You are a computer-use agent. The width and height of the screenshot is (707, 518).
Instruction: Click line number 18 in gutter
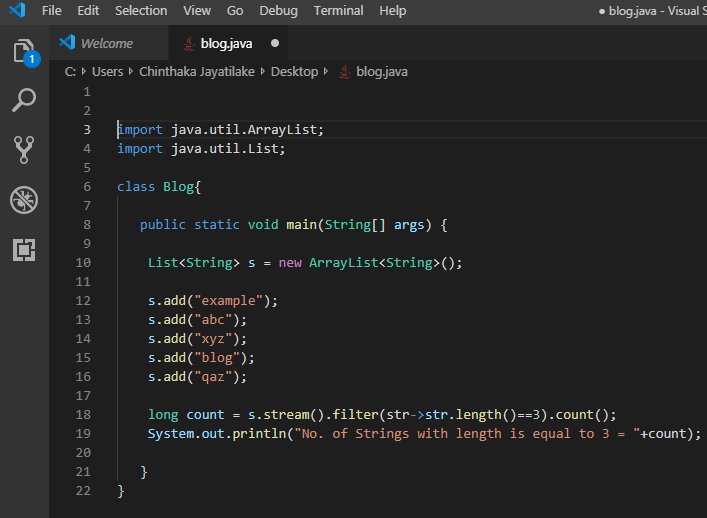click(x=83, y=415)
